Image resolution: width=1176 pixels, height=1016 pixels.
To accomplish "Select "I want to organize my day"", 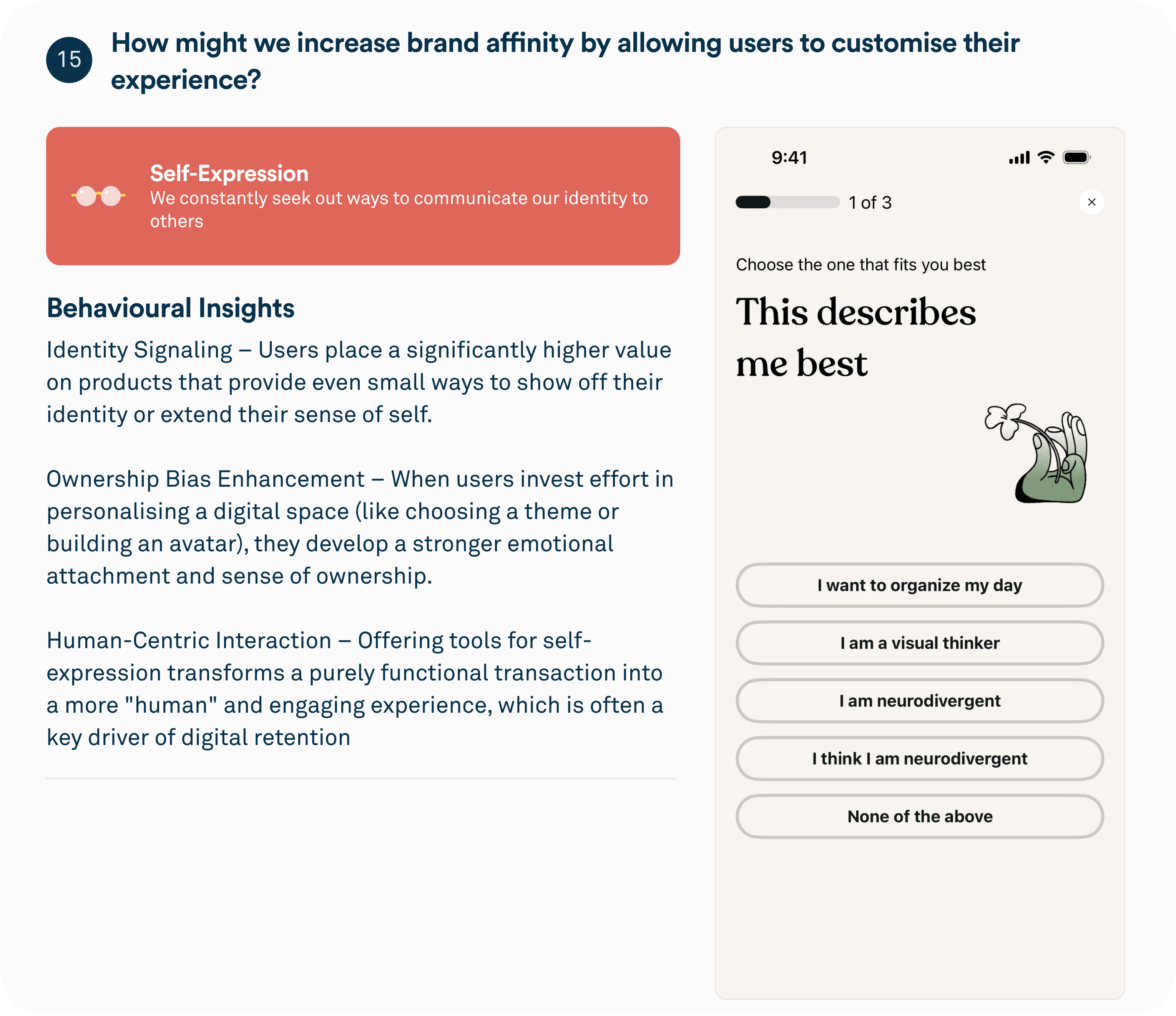I will (x=919, y=585).
